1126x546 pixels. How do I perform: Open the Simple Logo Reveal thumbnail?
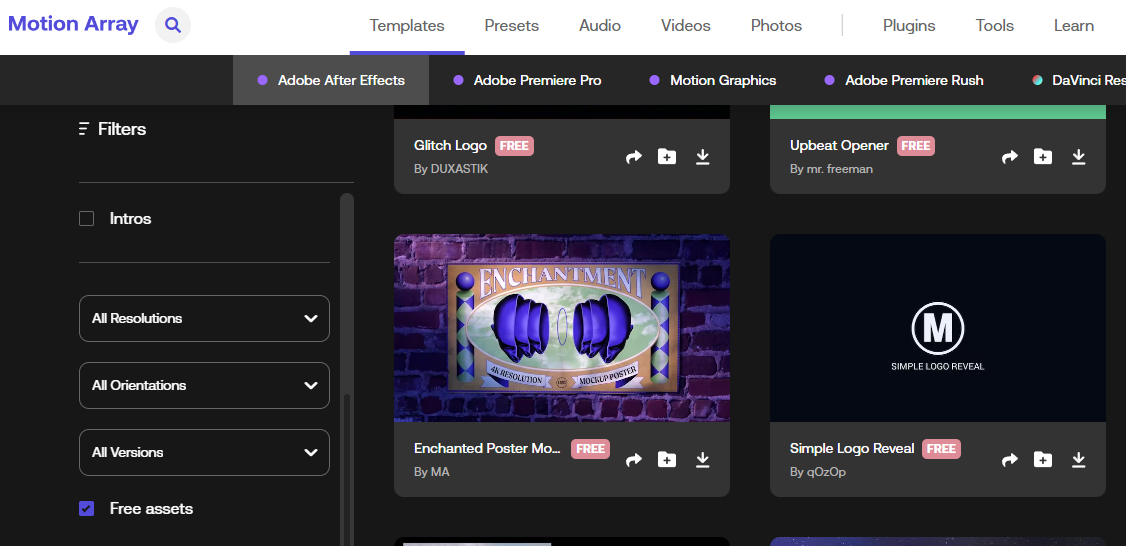(937, 328)
